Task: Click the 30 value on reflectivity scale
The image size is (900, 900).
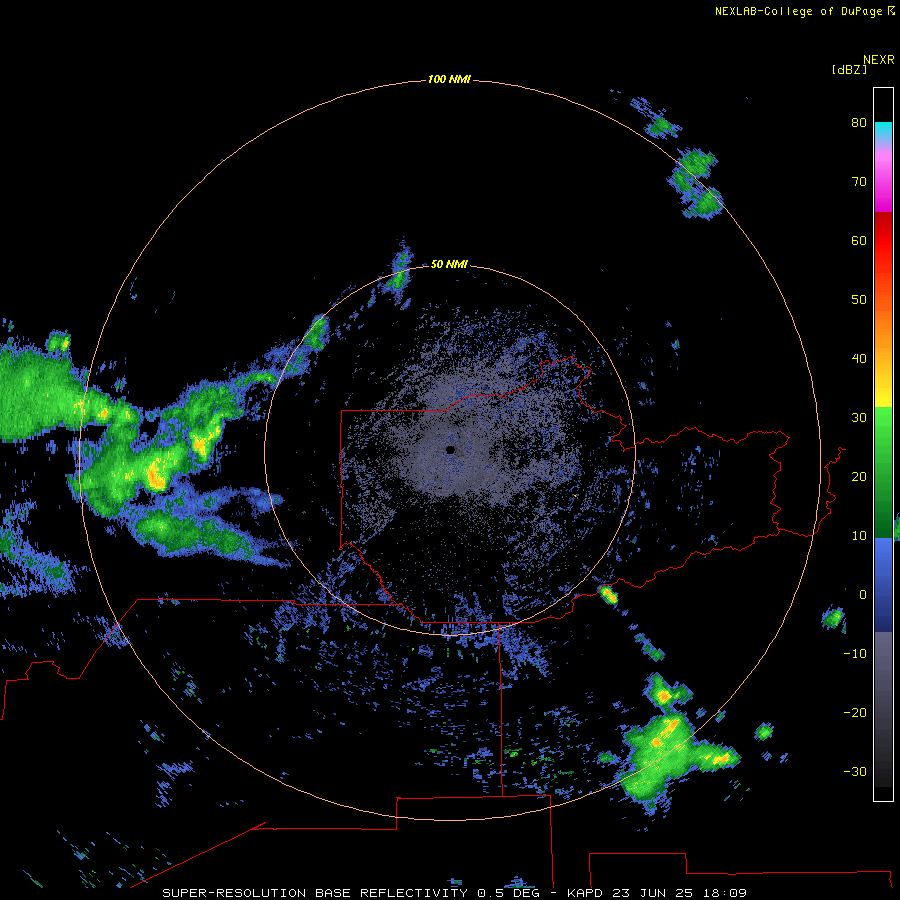Action: [x=859, y=417]
